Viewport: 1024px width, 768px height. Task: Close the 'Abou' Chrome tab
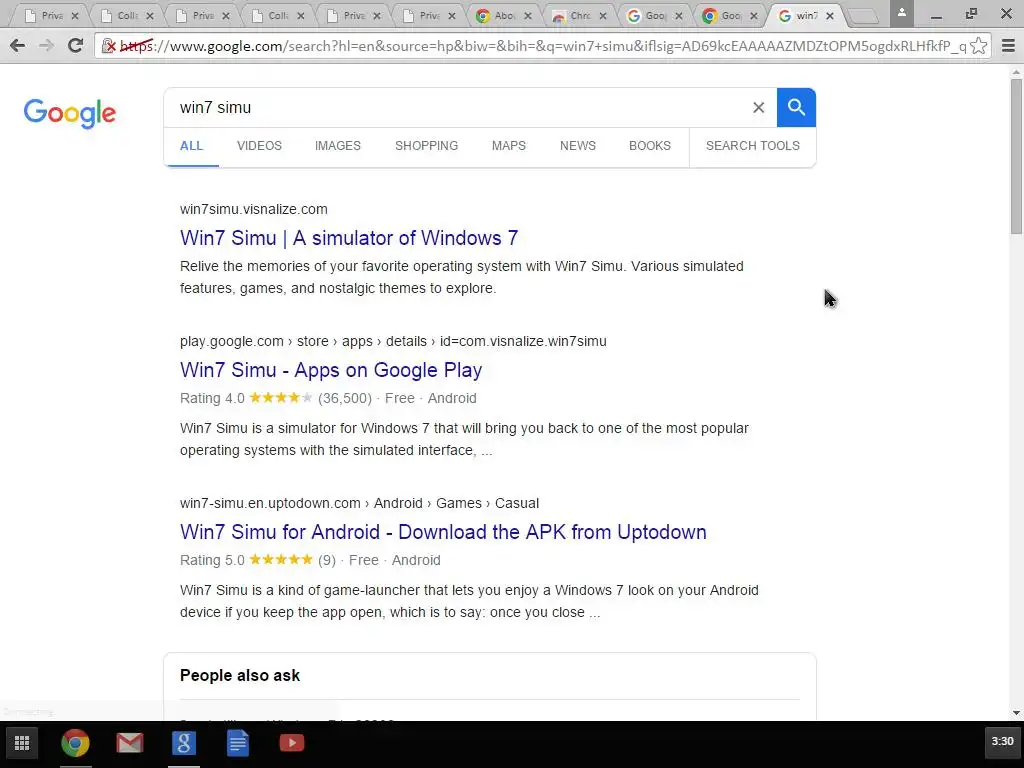pos(528,16)
